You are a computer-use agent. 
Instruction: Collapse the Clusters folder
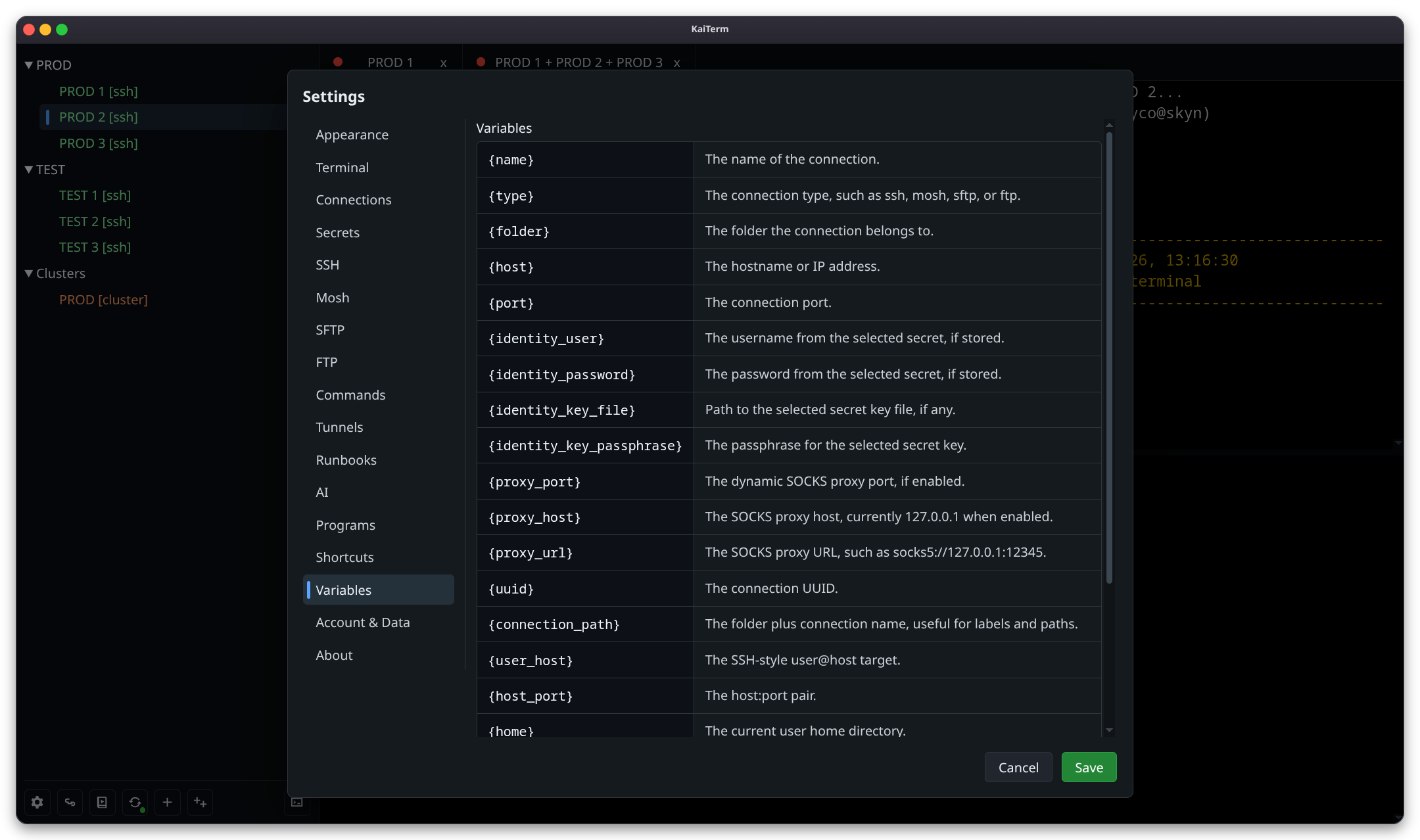tap(28, 273)
